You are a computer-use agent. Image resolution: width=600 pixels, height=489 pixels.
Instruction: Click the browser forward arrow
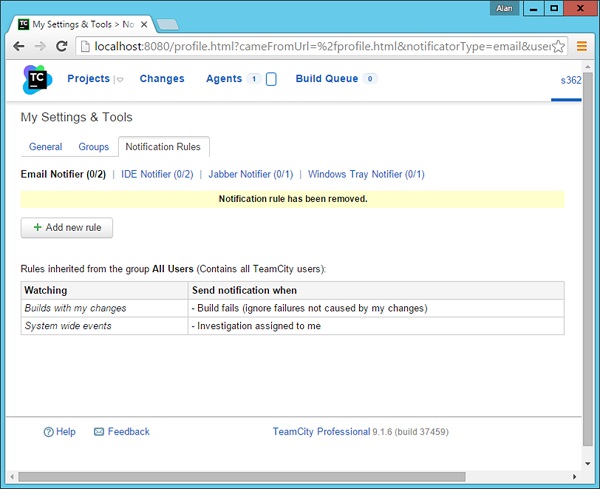pos(40,46)
